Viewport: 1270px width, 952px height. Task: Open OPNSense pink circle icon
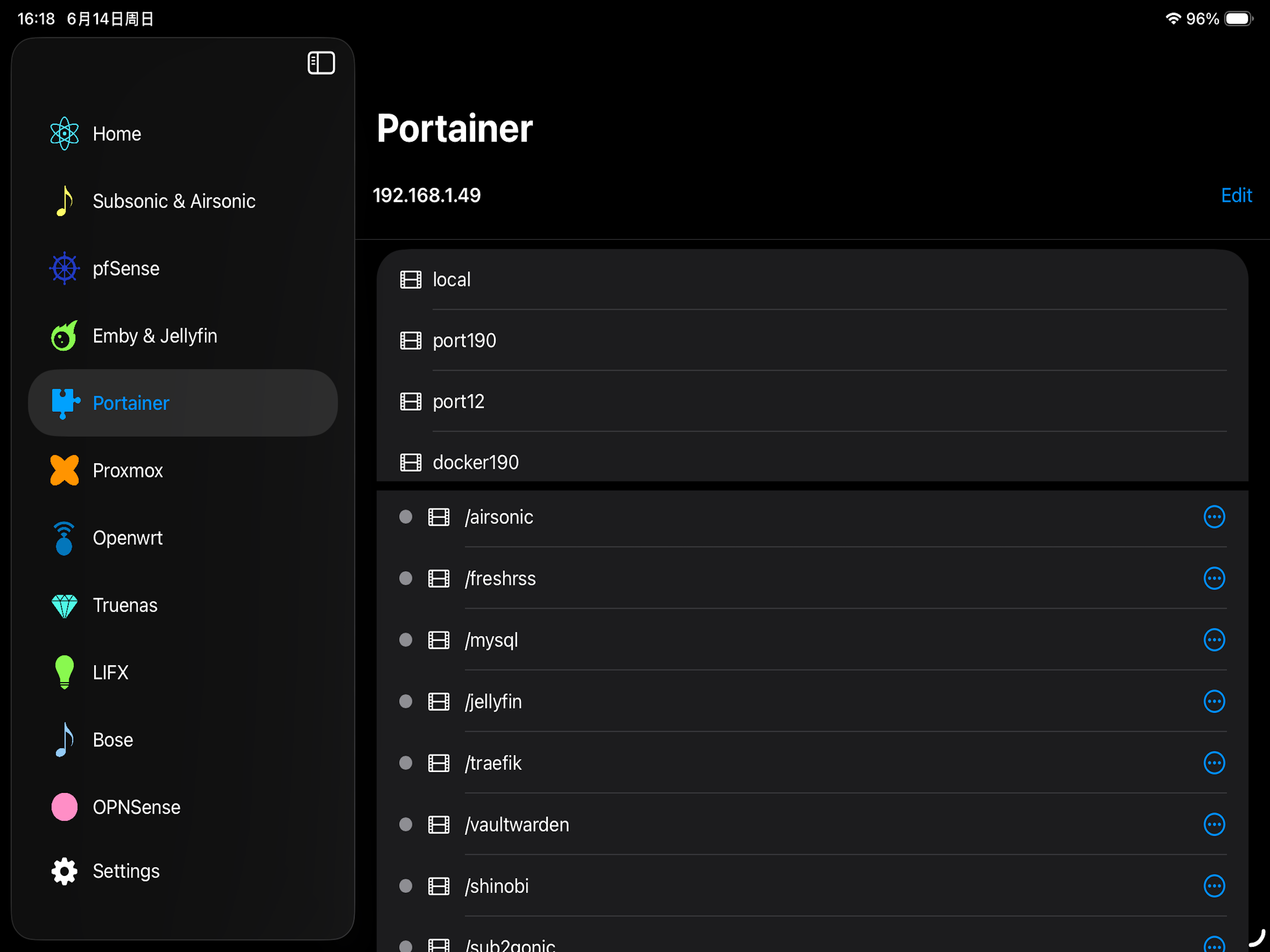pyautogui.click(x=64, y=807)
